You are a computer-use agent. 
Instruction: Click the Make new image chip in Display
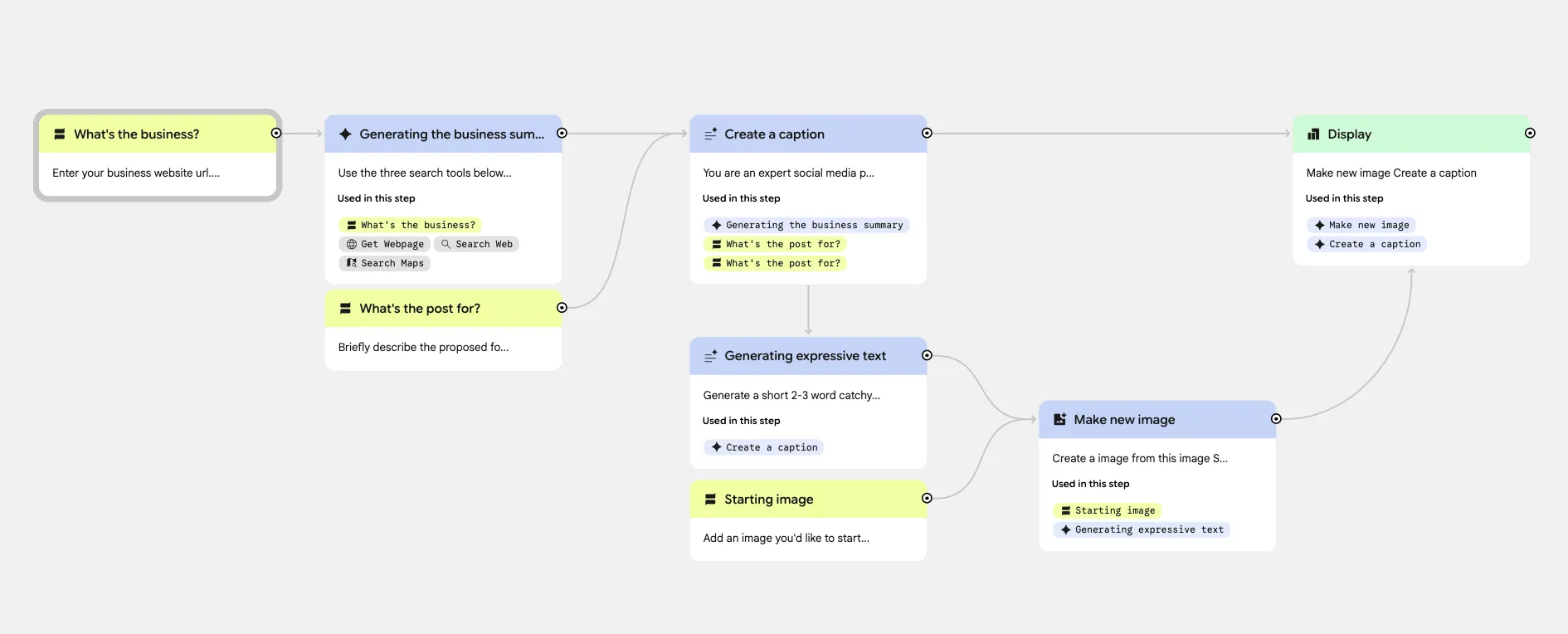click(1361, 225)
